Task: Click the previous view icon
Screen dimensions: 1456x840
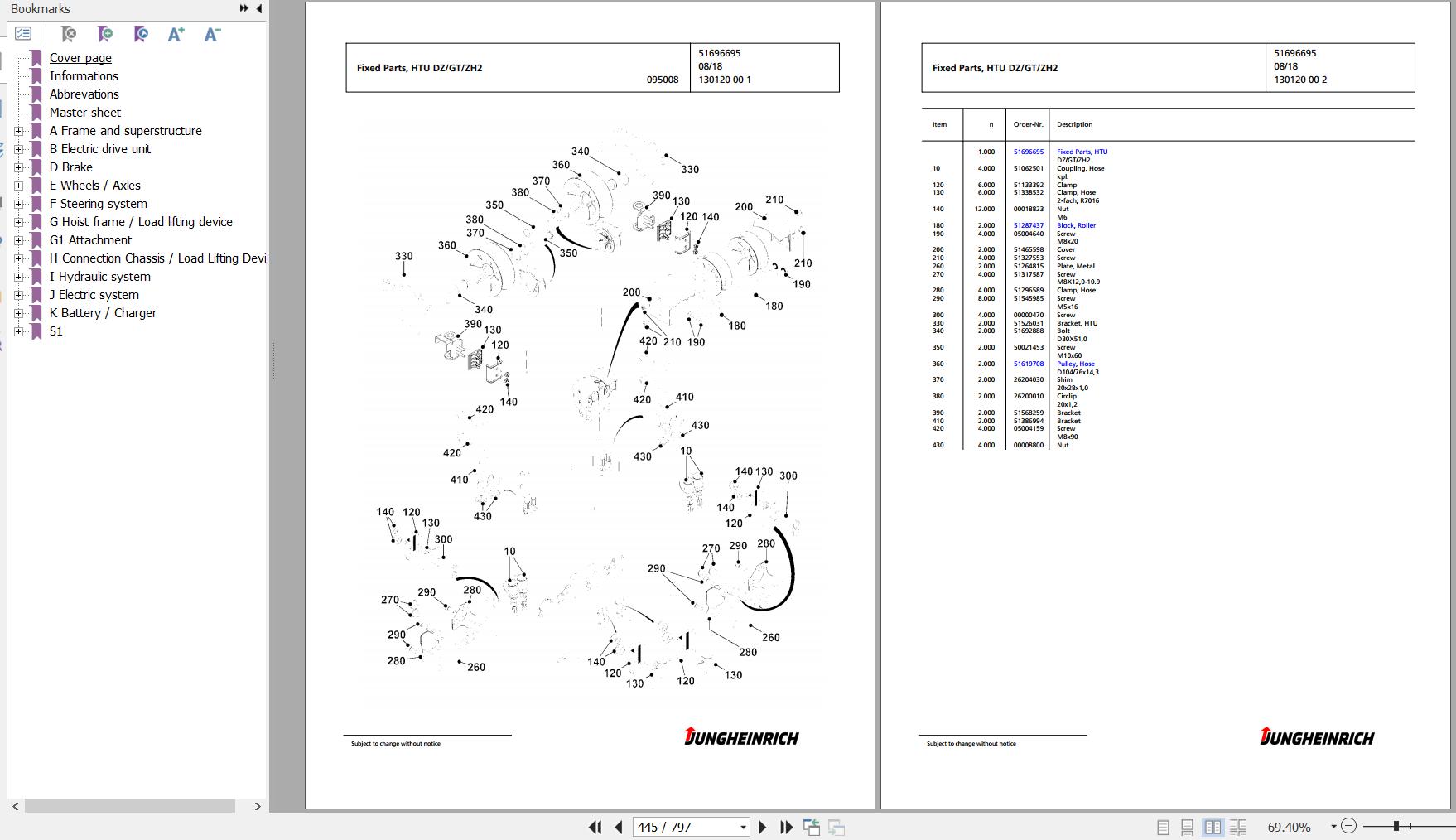Action: tap(812, 827)
